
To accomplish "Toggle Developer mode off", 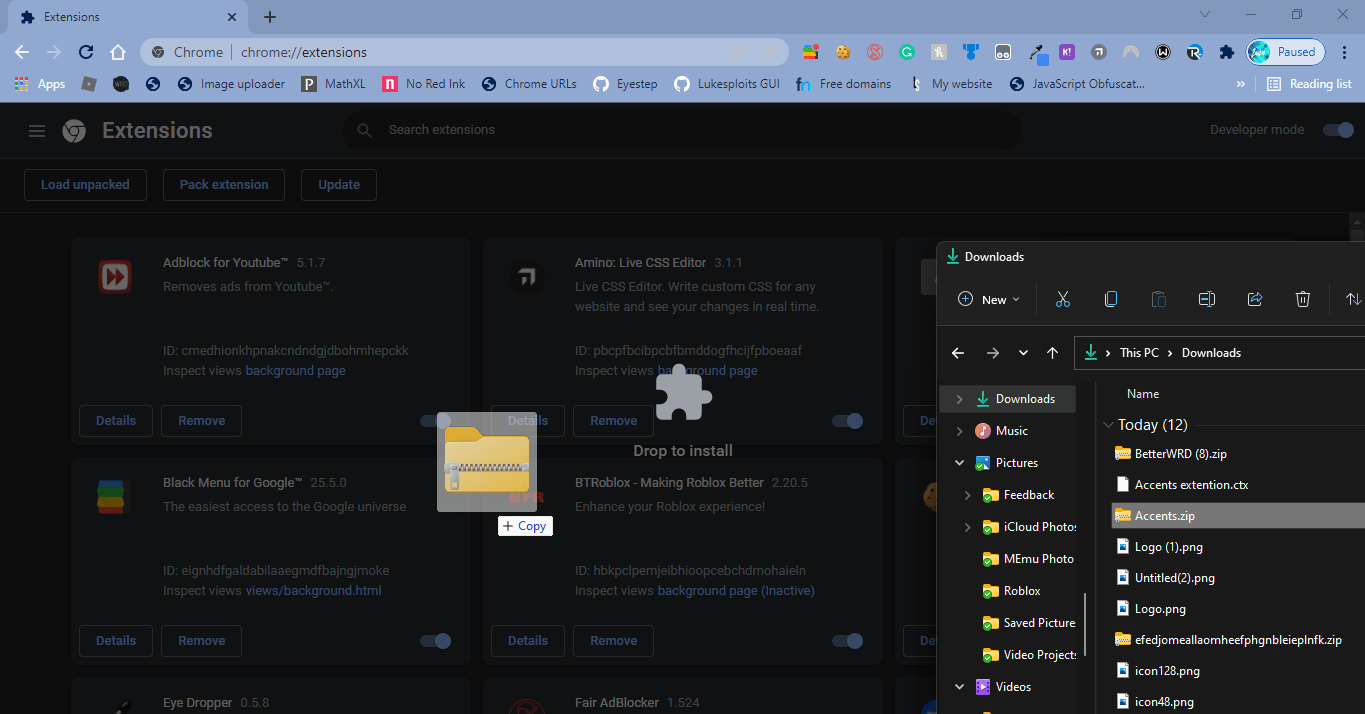I will coord(1337,130).
